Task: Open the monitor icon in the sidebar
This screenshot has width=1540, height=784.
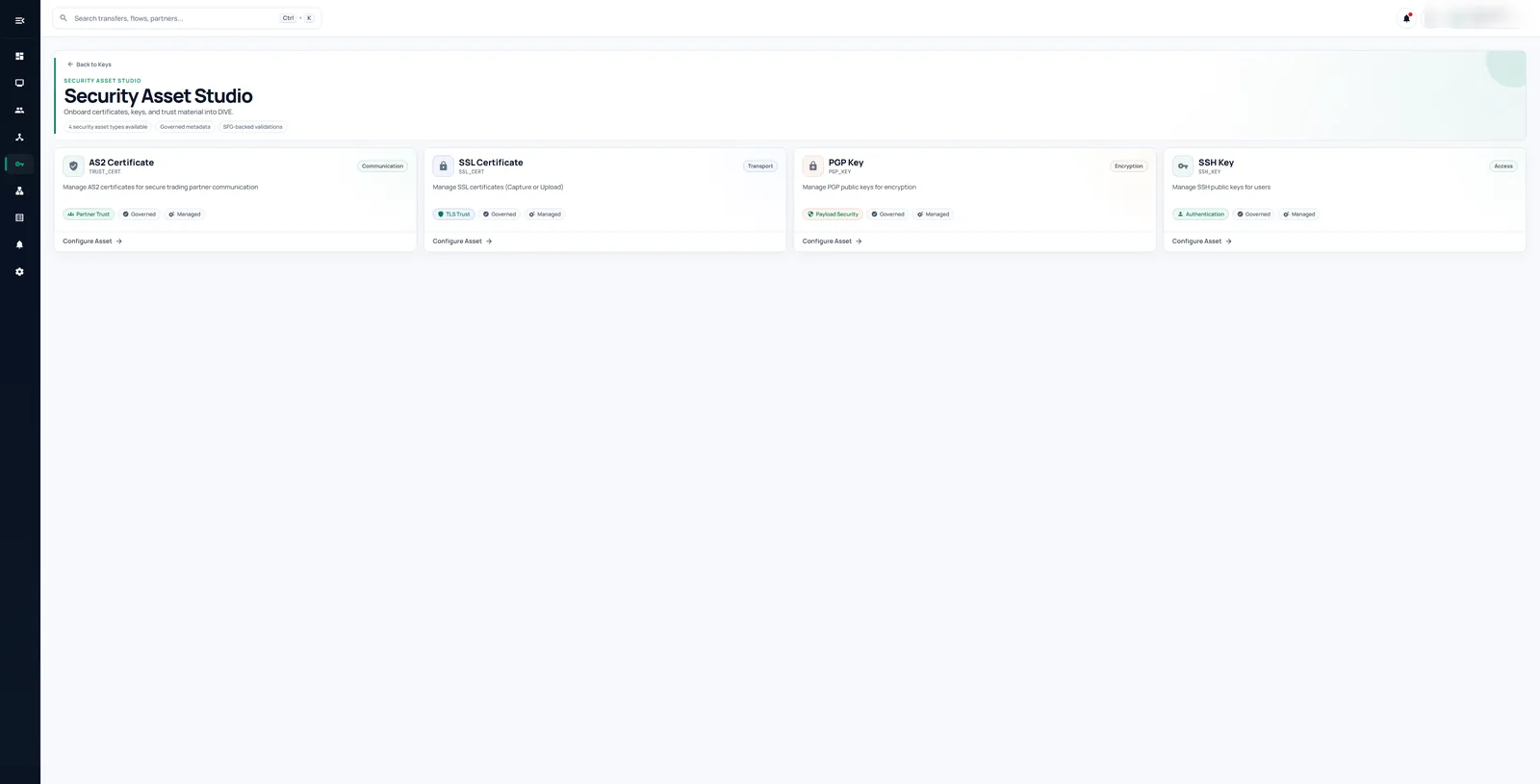Action: 19,83
